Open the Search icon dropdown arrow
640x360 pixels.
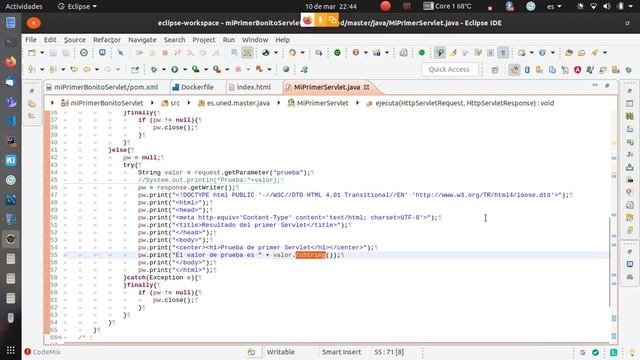click(604, 53)
